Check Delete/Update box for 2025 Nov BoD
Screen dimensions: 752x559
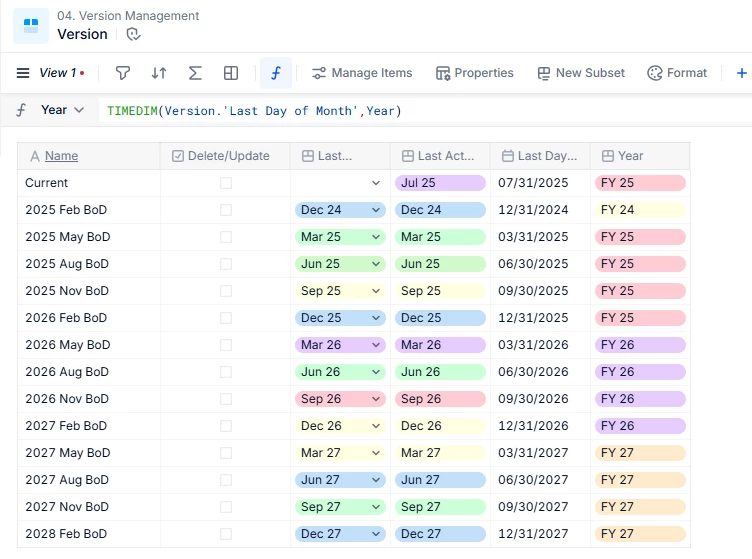click(226, 291)
